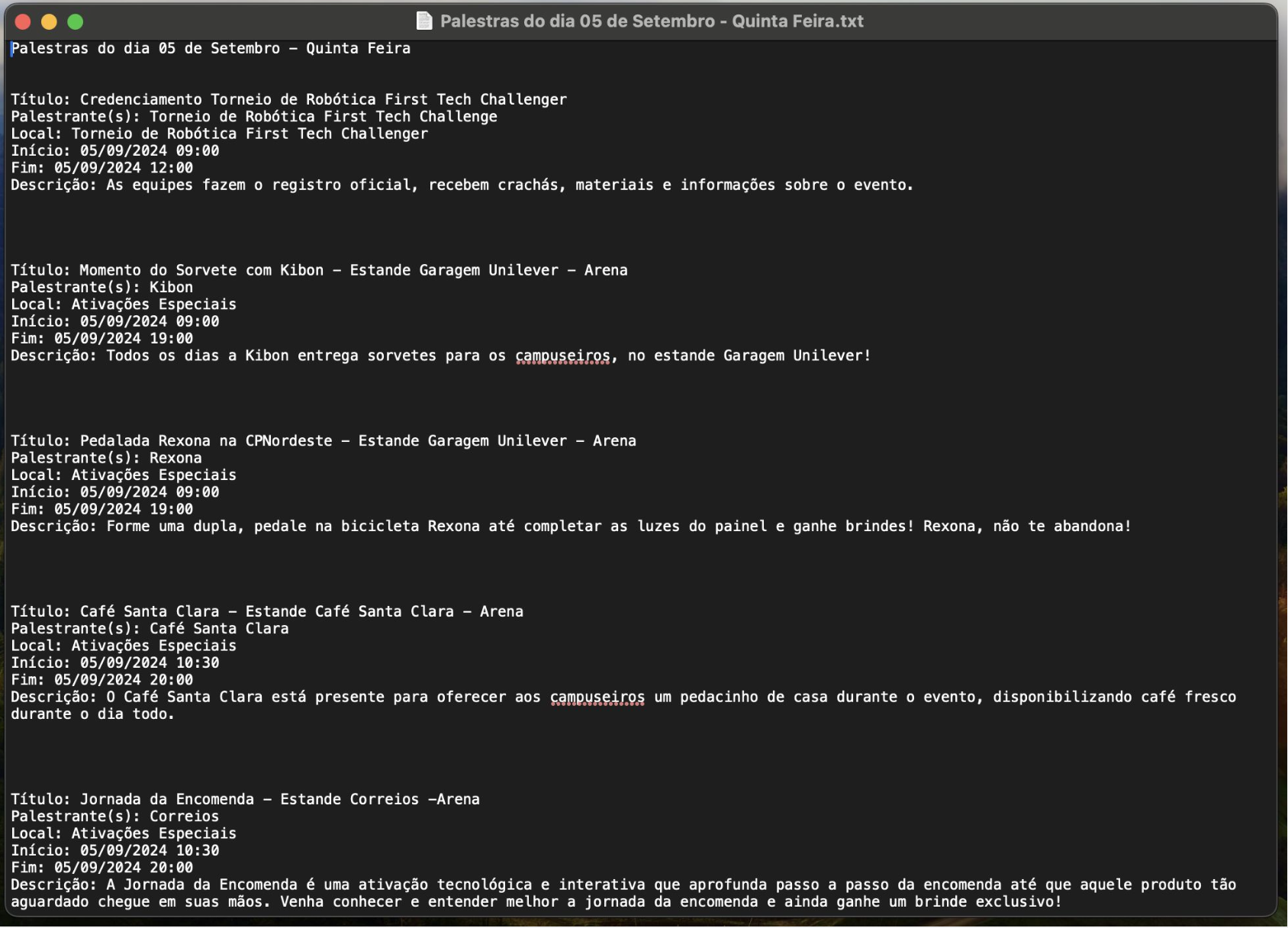Click the Início line of the Credenciamento entry
The image size is (1288, 928).
[x=115, y=151]
